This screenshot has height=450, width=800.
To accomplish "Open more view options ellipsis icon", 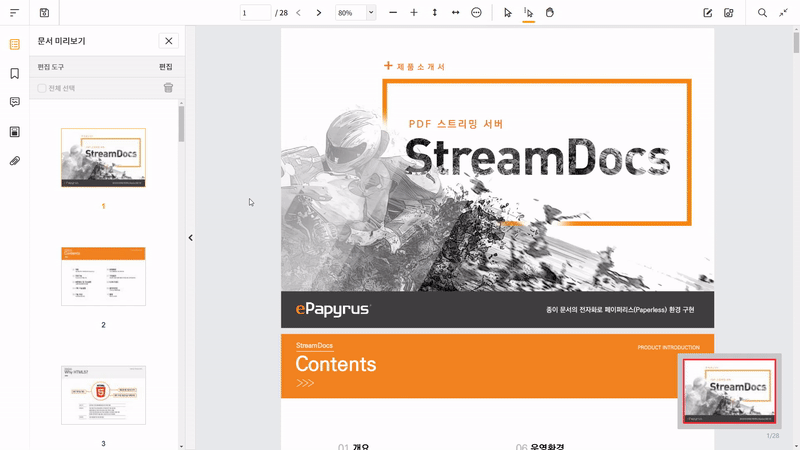I will pyautogui.click(x=476, y=13).
